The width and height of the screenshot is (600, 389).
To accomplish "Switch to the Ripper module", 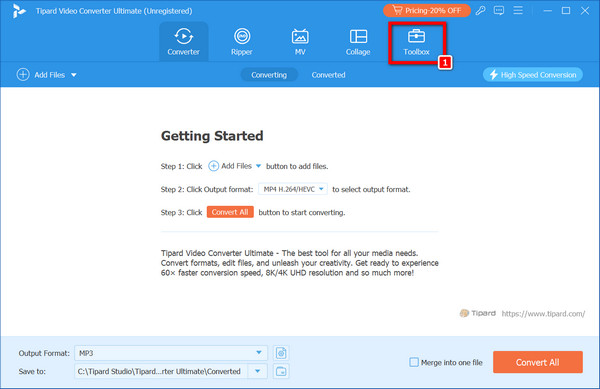I will tap(242, 42).
